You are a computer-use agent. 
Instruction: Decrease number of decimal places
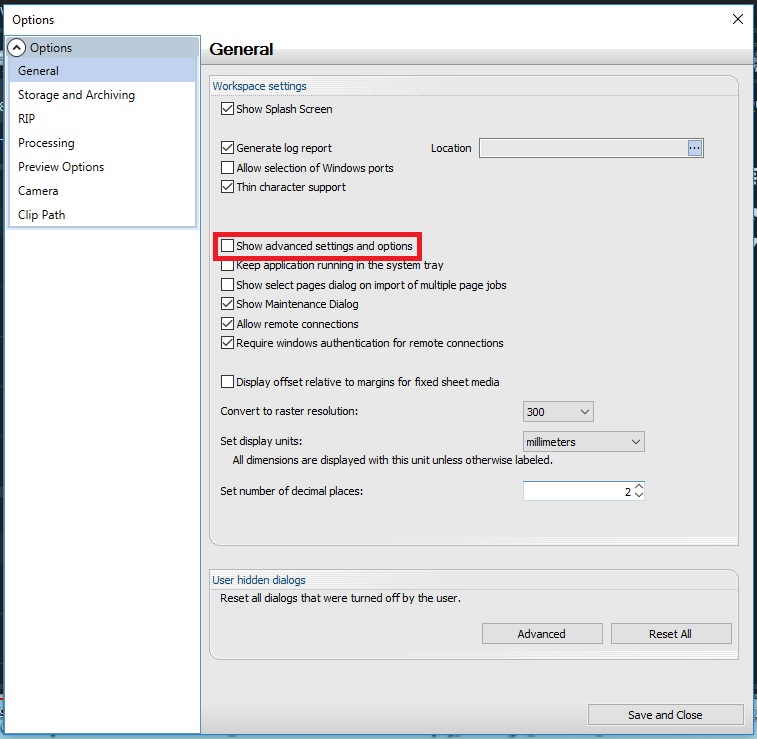coord(639,495)
